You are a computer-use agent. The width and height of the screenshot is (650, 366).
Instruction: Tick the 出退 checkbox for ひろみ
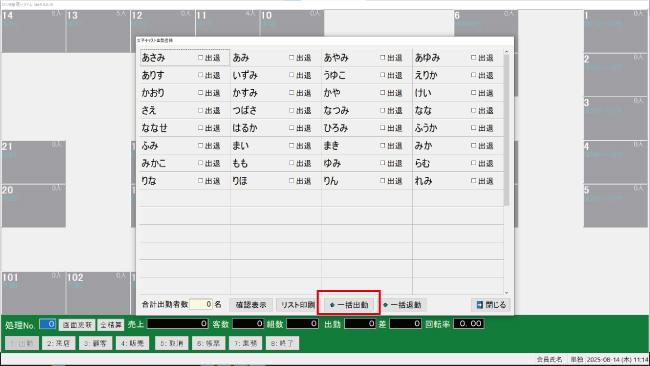click(383, 128)
